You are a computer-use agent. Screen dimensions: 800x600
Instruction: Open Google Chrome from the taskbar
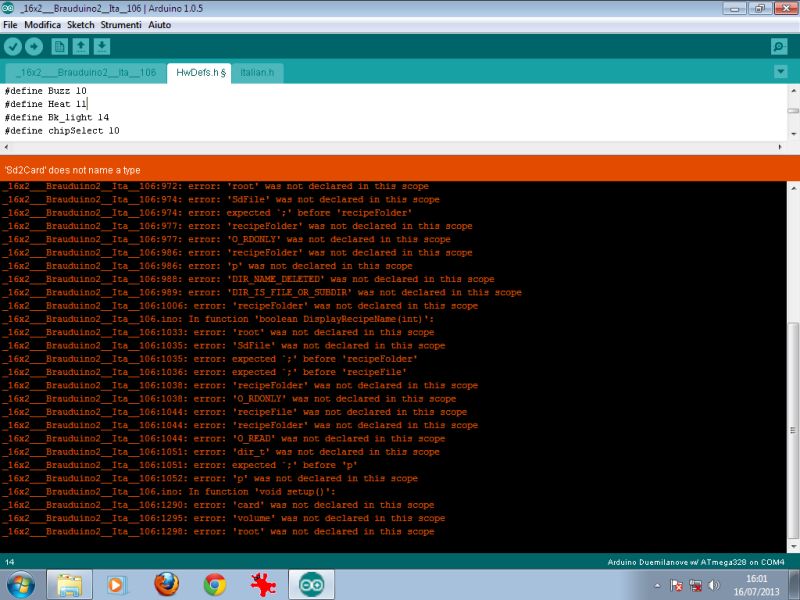pyautogui.click(x=212, y=583)
